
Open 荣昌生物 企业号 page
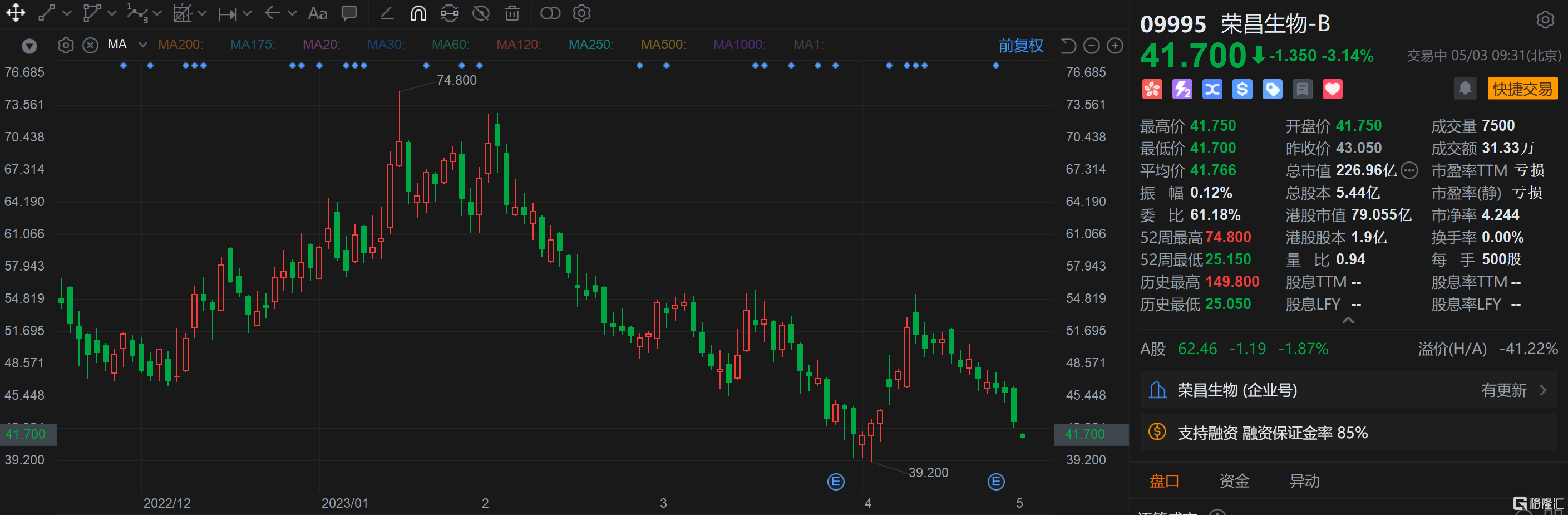pos(1348,390)
